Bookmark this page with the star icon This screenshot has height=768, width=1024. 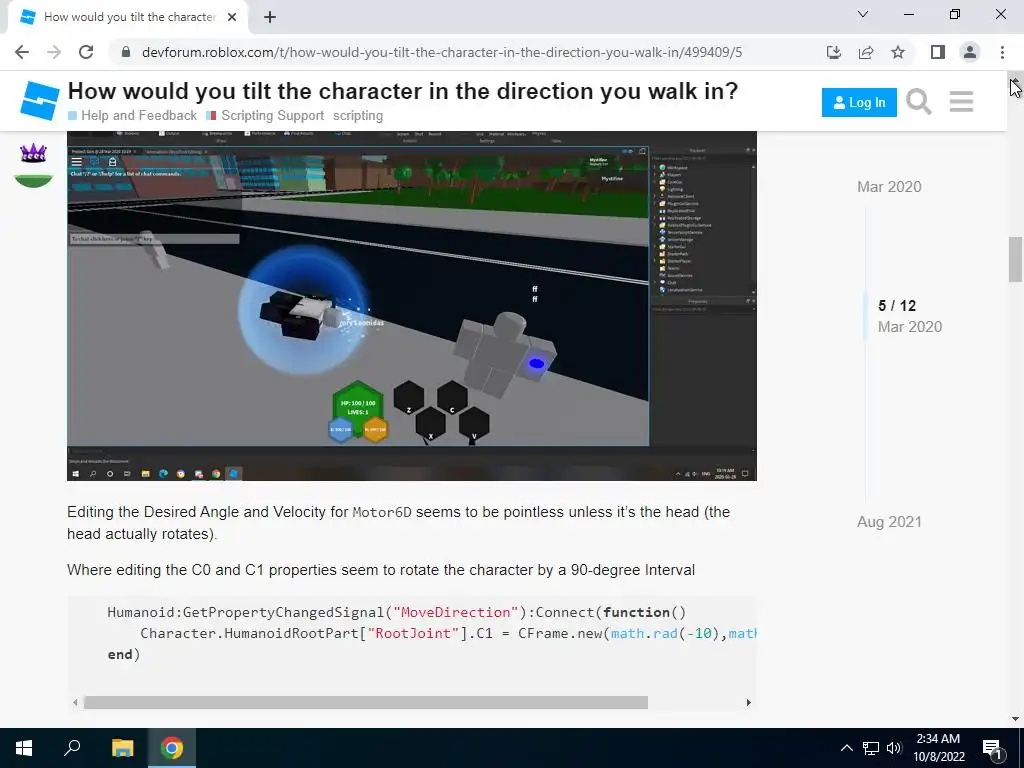[x=898, y=52]
